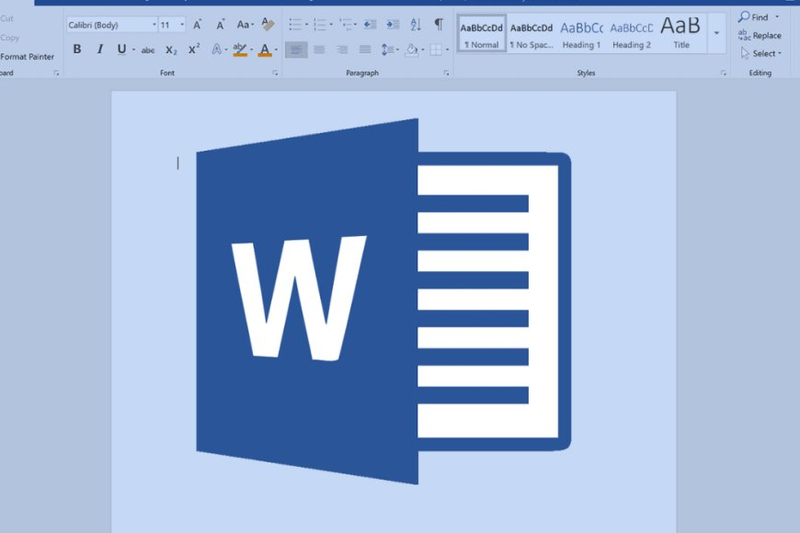Viewport: 800px width, 533px height.
Task: Click the Bullets list icon
Action: pos(295,24)
